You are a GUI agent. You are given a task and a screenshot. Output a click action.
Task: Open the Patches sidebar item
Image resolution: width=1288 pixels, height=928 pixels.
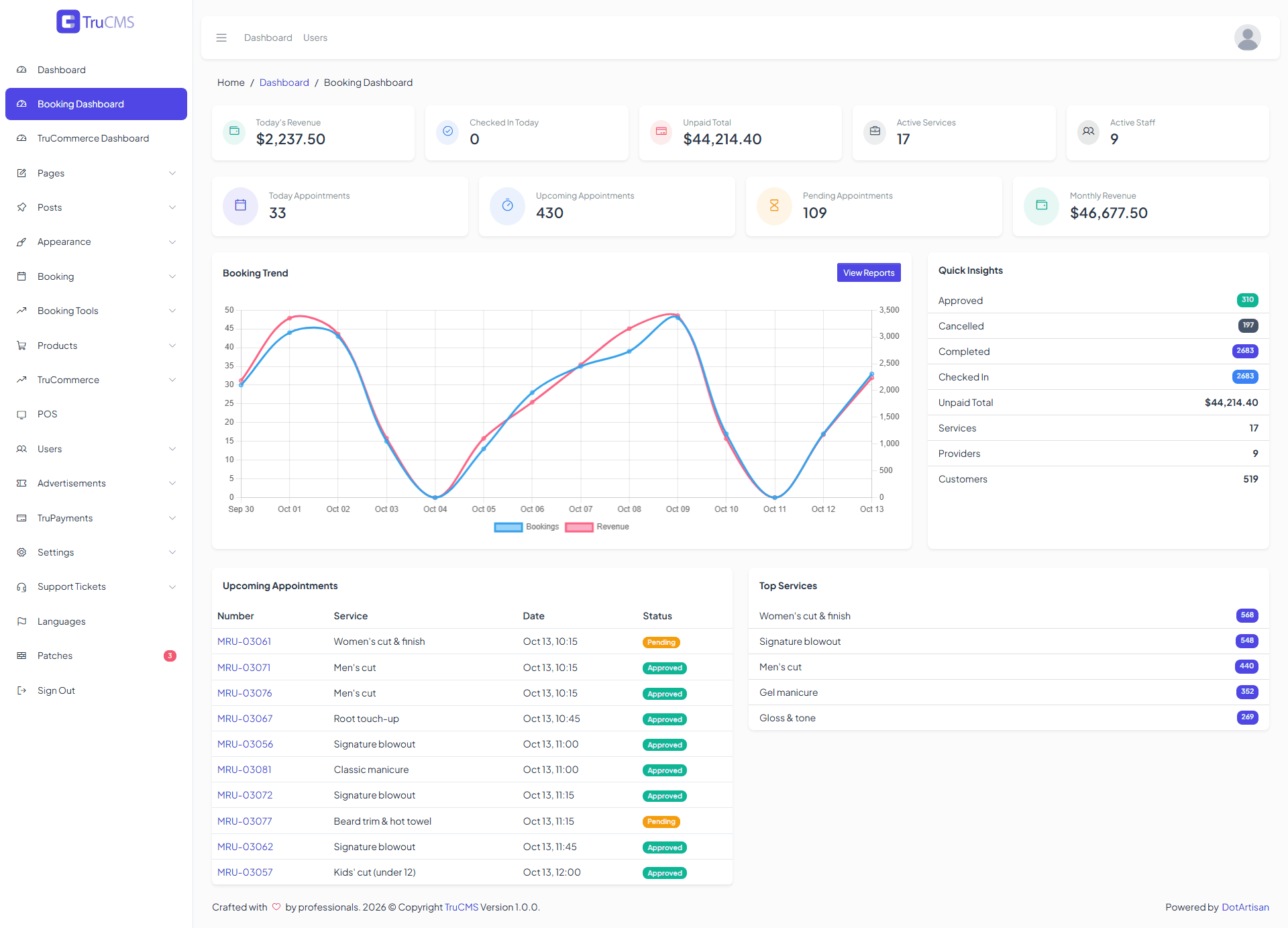click(x=96, y=656)
